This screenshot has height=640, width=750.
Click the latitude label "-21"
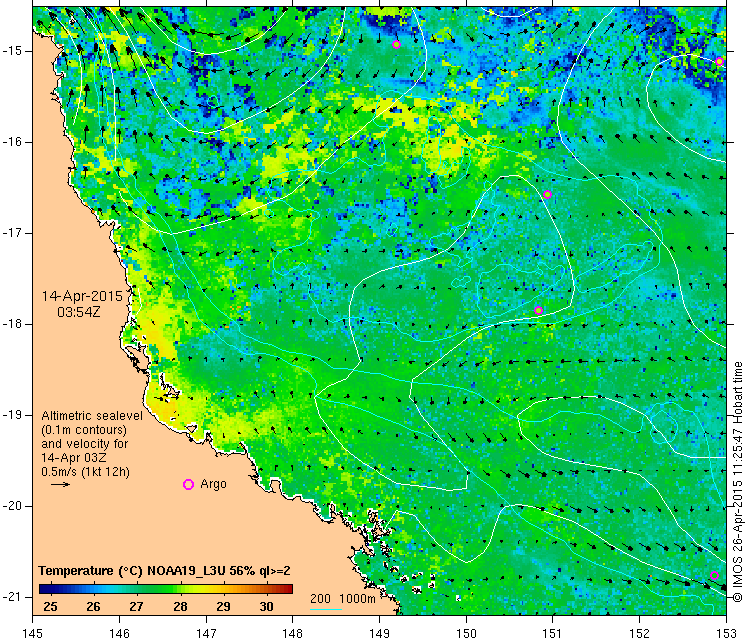click(11, 597)
